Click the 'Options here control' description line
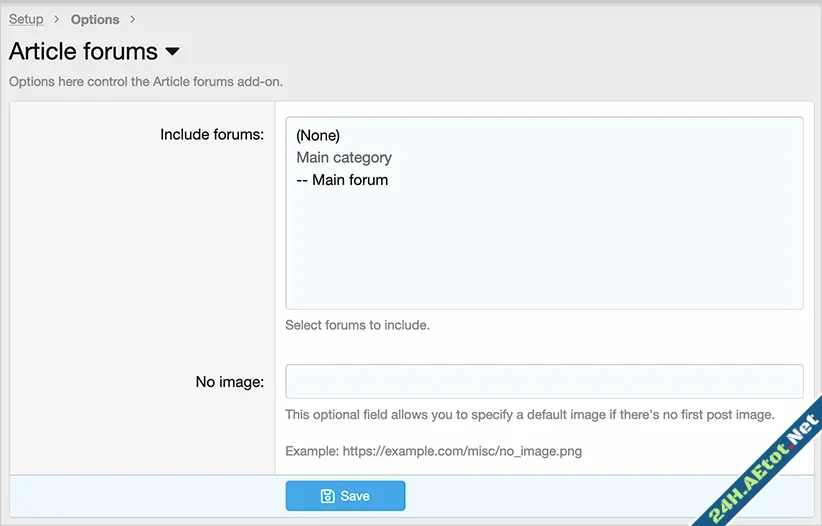Image resolution: width=822 pixels, height=526 pixels. pos(146,81)
